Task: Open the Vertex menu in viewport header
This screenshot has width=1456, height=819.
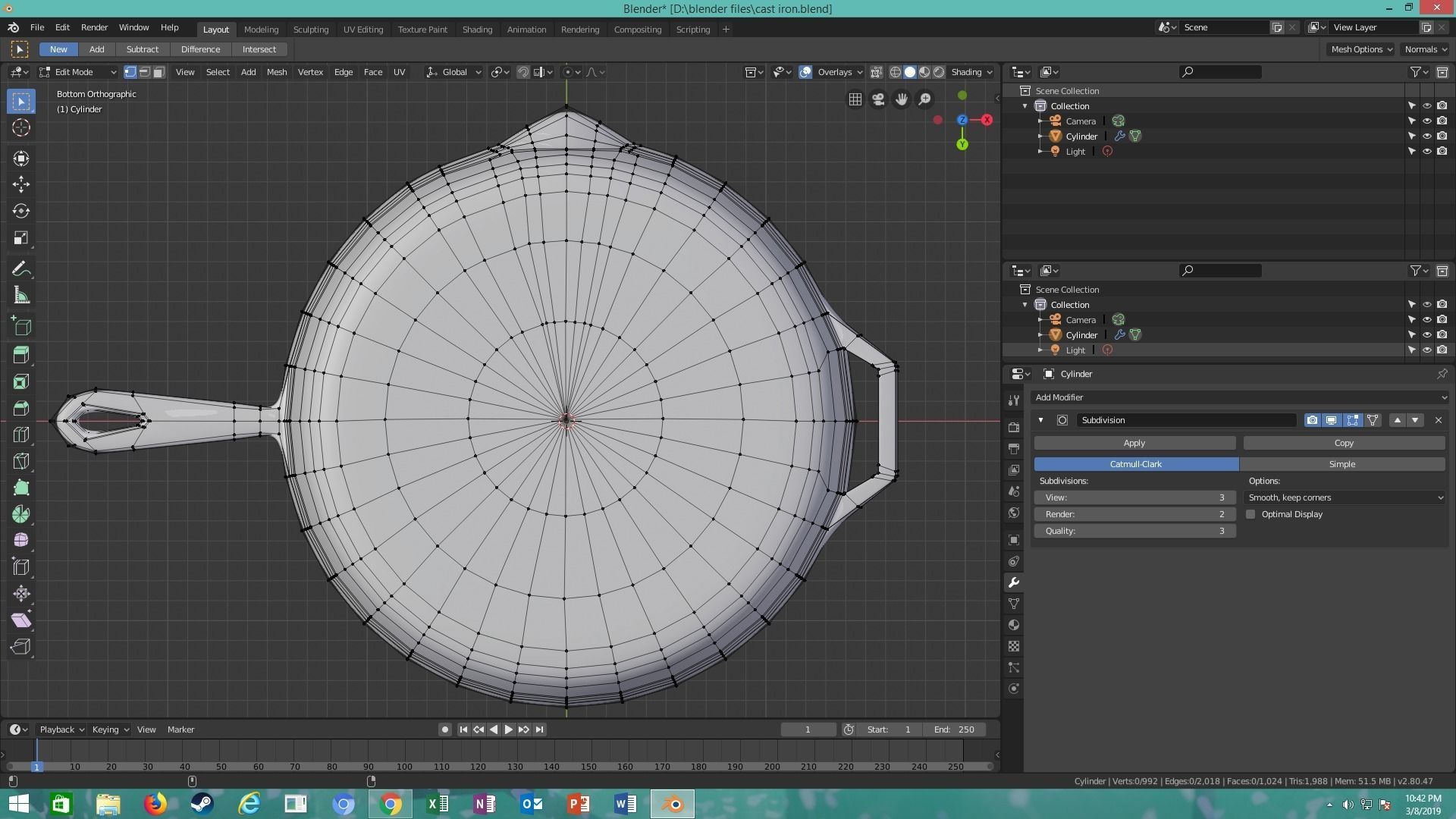Action: click(310, 72)
